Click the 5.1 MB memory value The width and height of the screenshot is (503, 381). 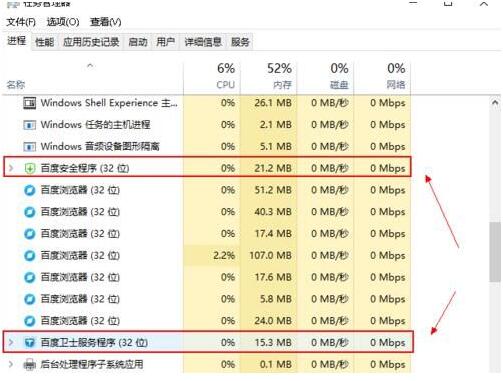coord(276,147)
